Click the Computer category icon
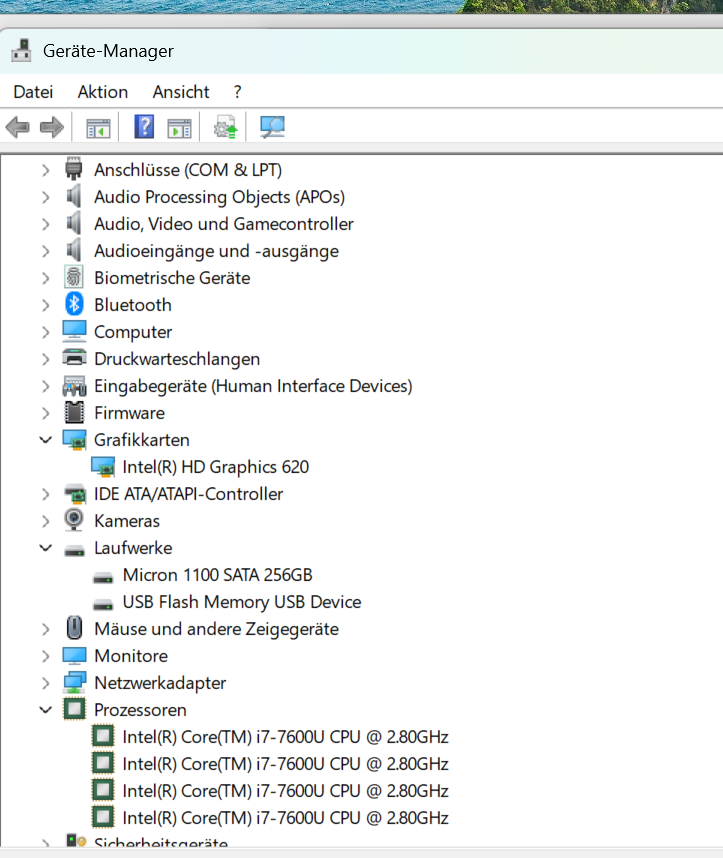Image resolution: width=723 pixels, height=858 pixels. (x=74, y=331)
